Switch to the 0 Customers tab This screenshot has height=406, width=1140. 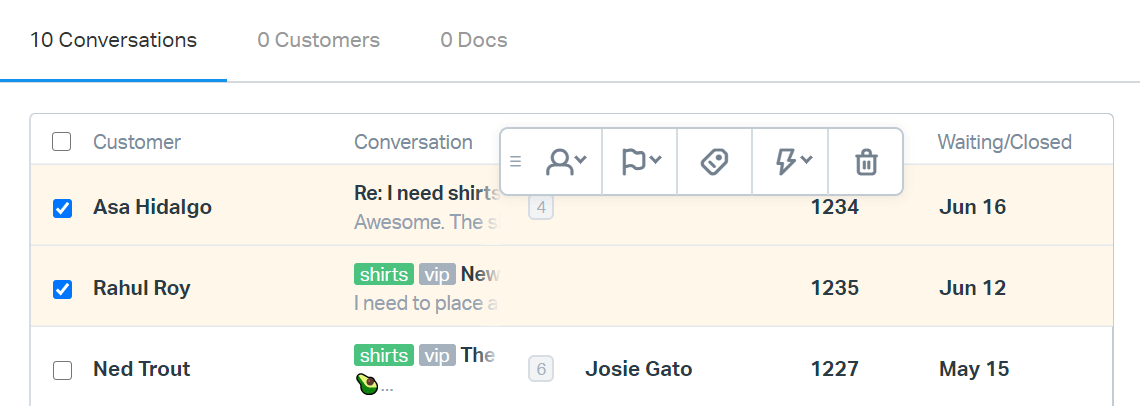pyautogui.click(x=318, y=41)
